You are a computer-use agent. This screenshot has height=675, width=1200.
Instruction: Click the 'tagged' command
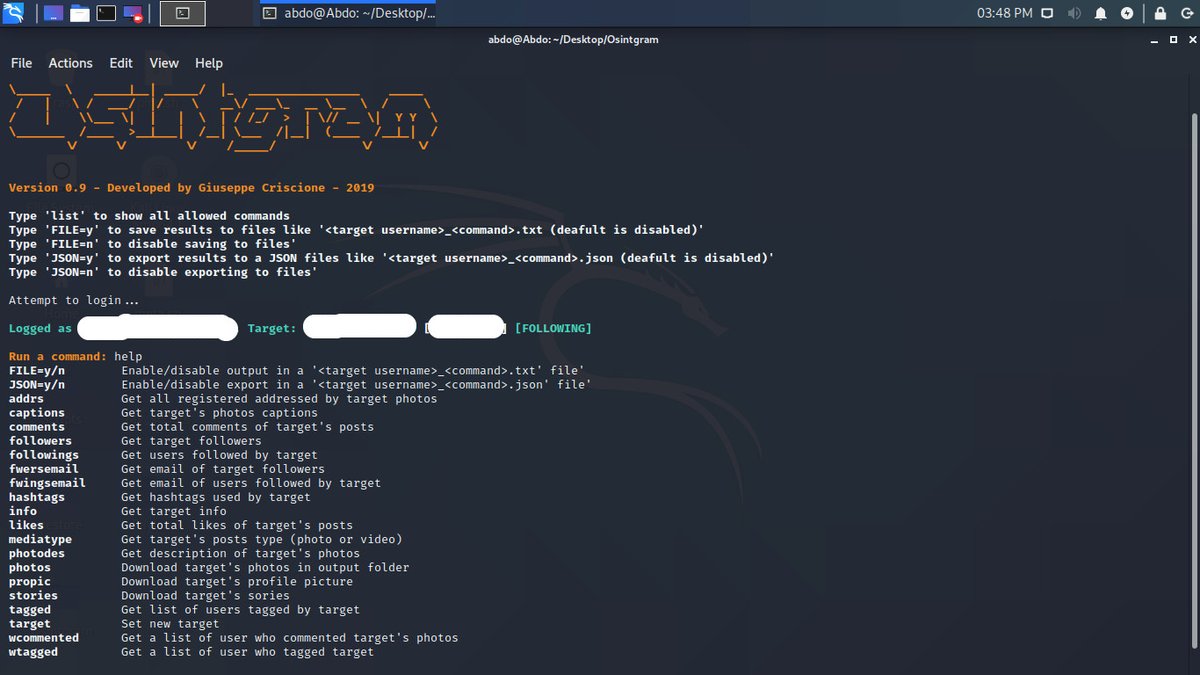(x=30, y=608)
